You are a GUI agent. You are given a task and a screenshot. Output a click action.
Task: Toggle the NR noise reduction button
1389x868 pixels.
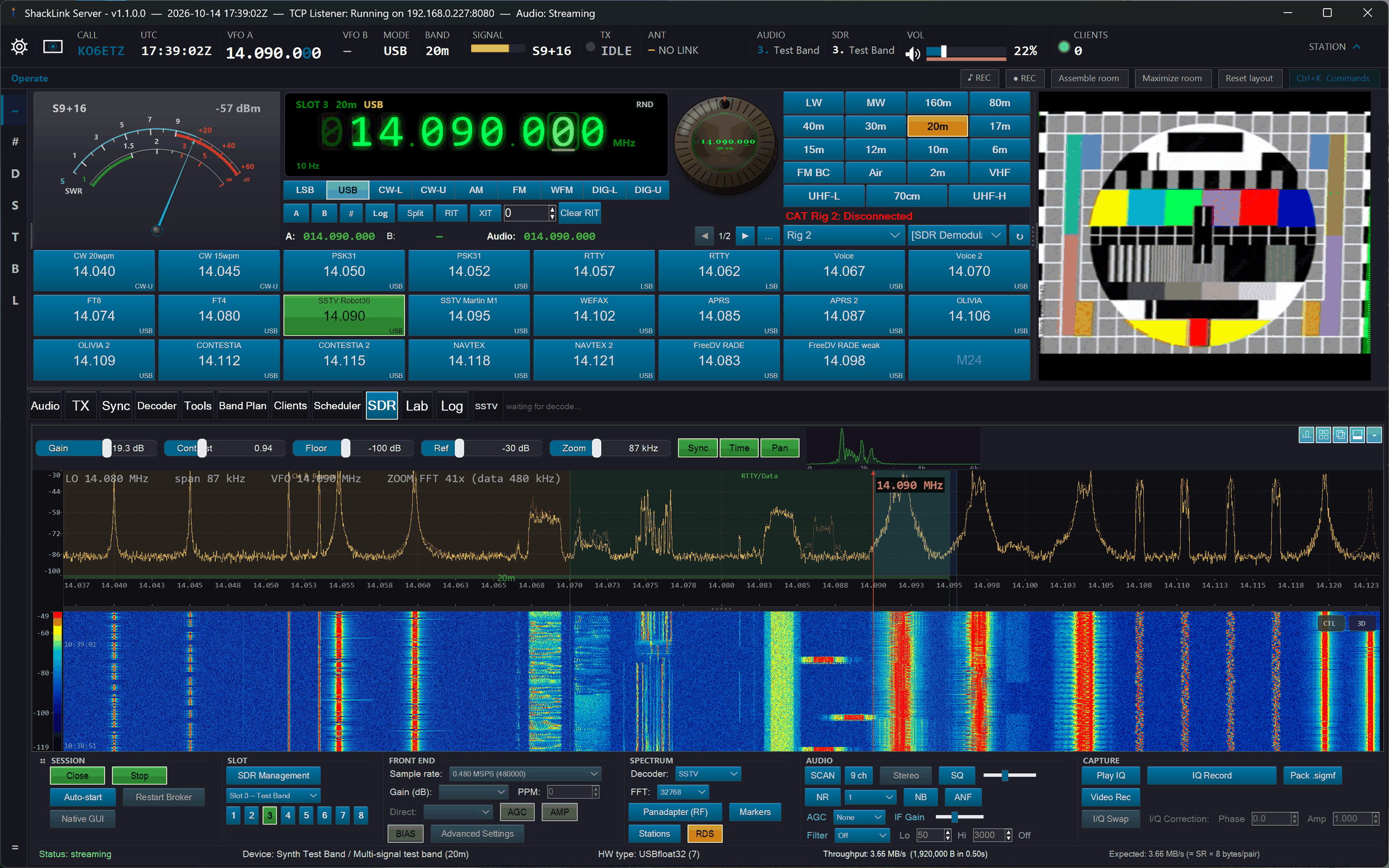point(822,797)
